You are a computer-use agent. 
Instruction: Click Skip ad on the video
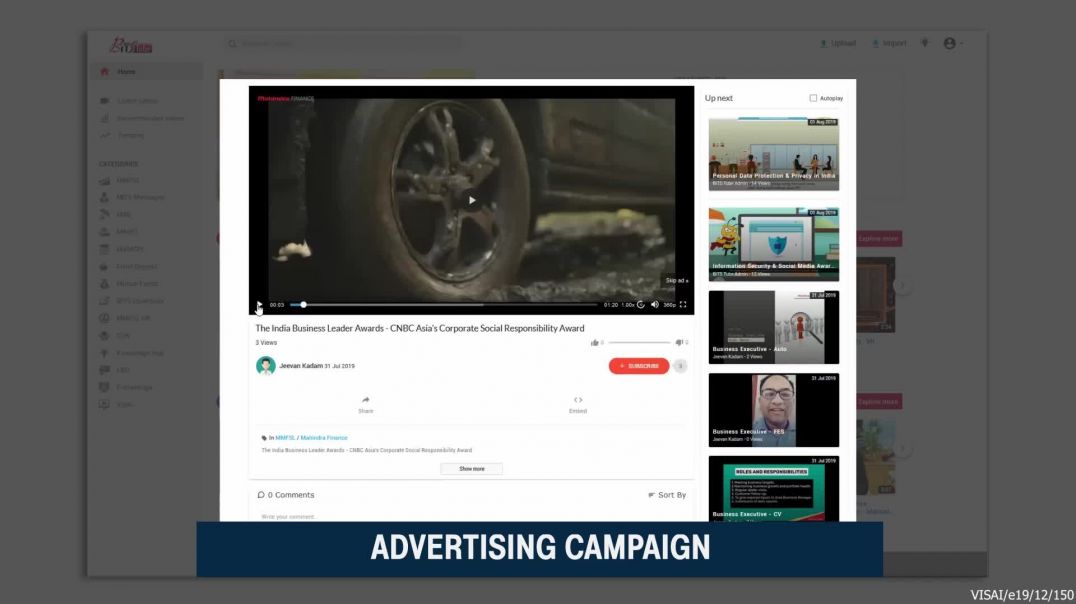(677, 280)
